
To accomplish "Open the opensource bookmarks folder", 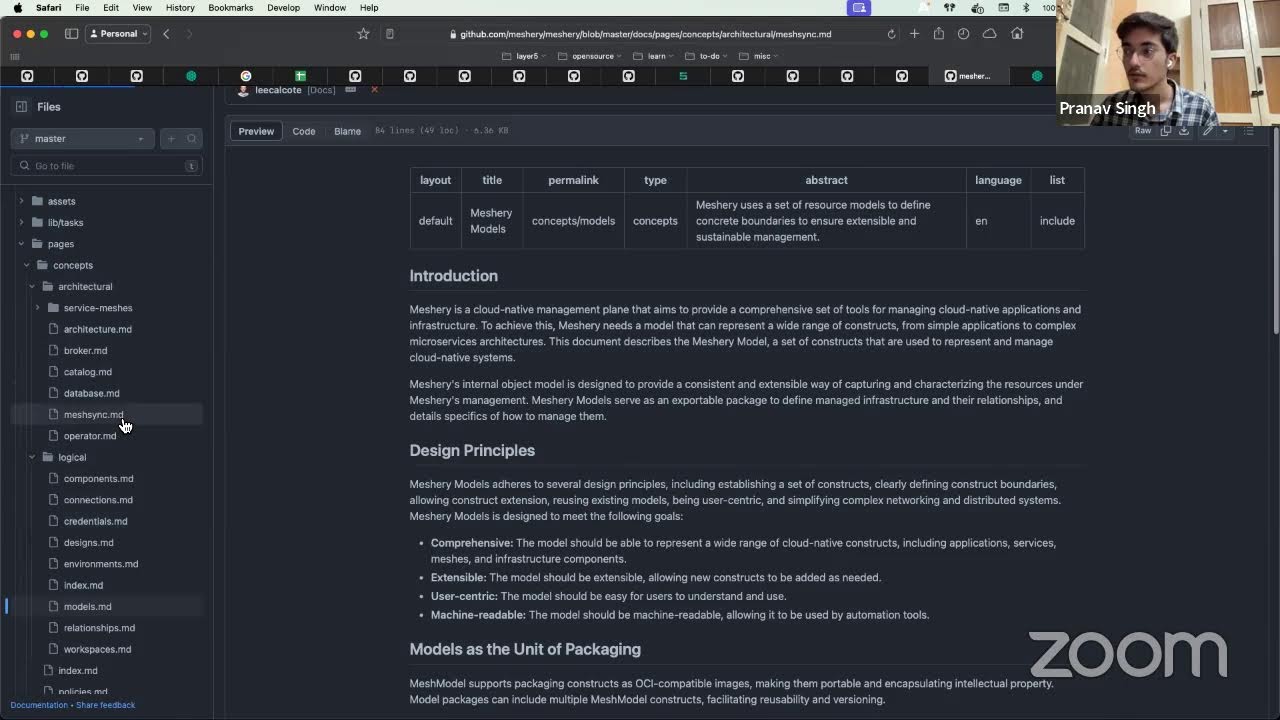I will tap(589, 56).
